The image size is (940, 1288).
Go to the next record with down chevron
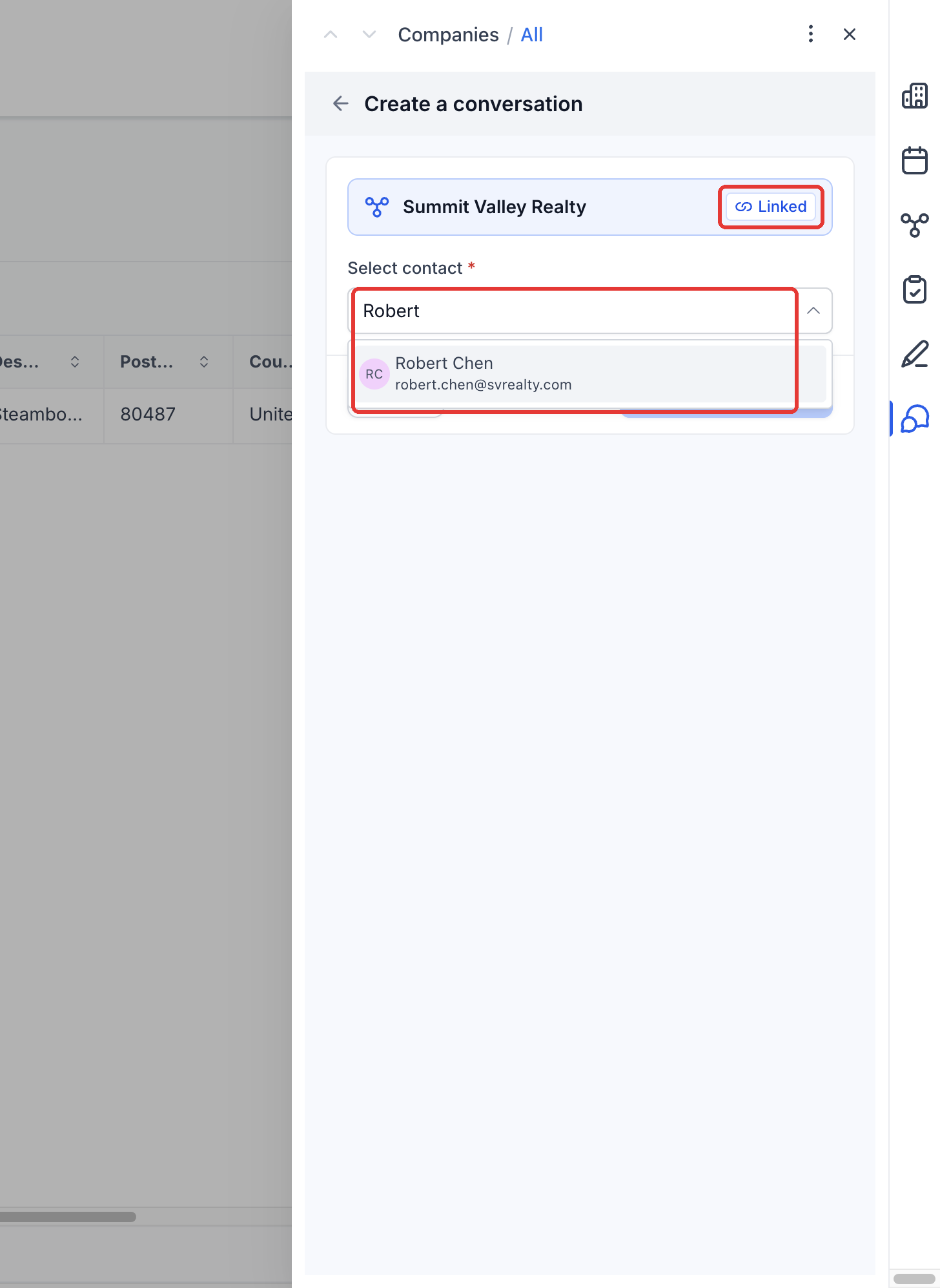click(x=369, y=34)
